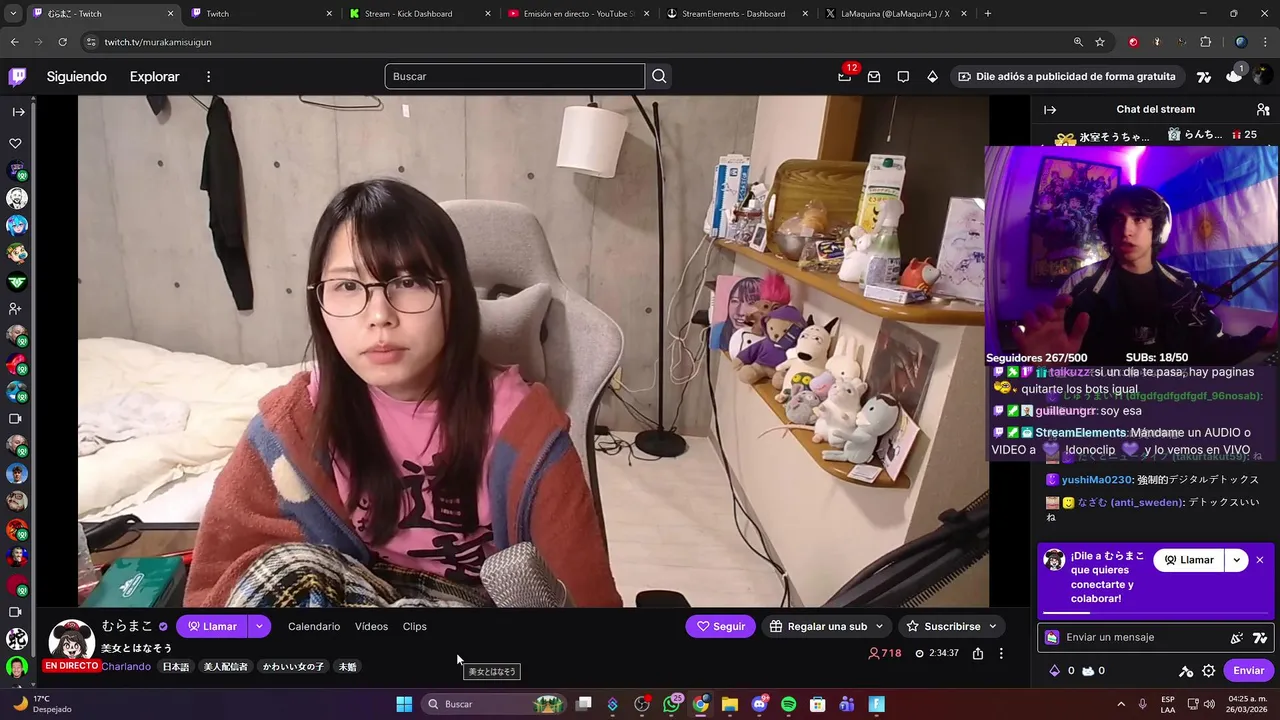Open whispers speech bubble icon
The height and width of the screenshot is (720, 1280).
tap(903, 76)
